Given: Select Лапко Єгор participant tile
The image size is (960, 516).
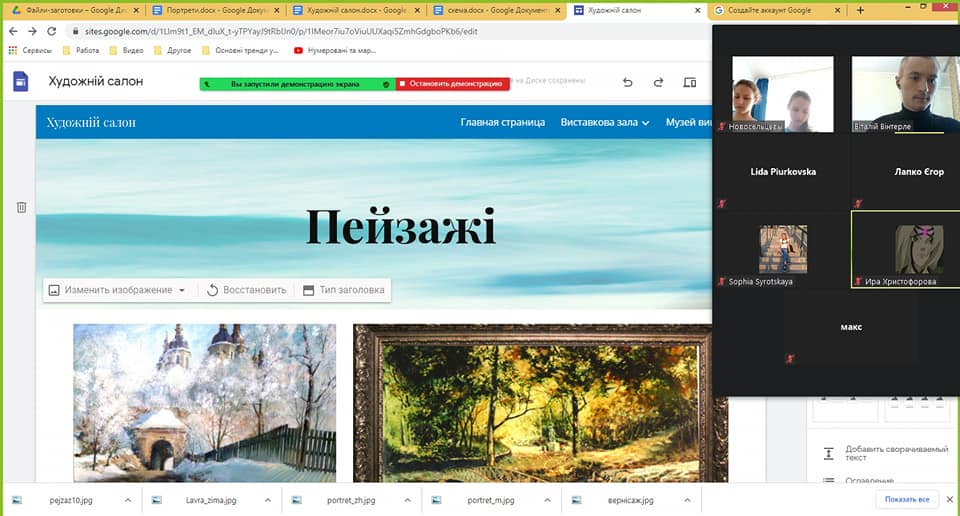Looking at the screenshot, I should point(906,172).
